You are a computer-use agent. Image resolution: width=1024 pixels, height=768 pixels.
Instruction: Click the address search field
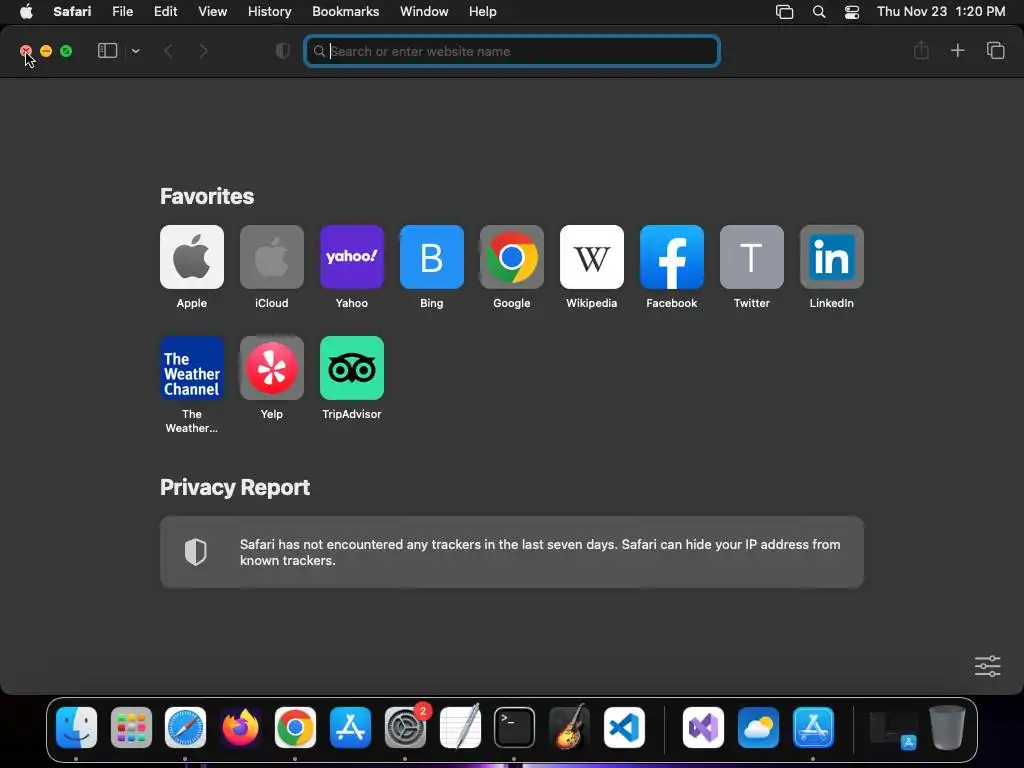pos(512,51)
